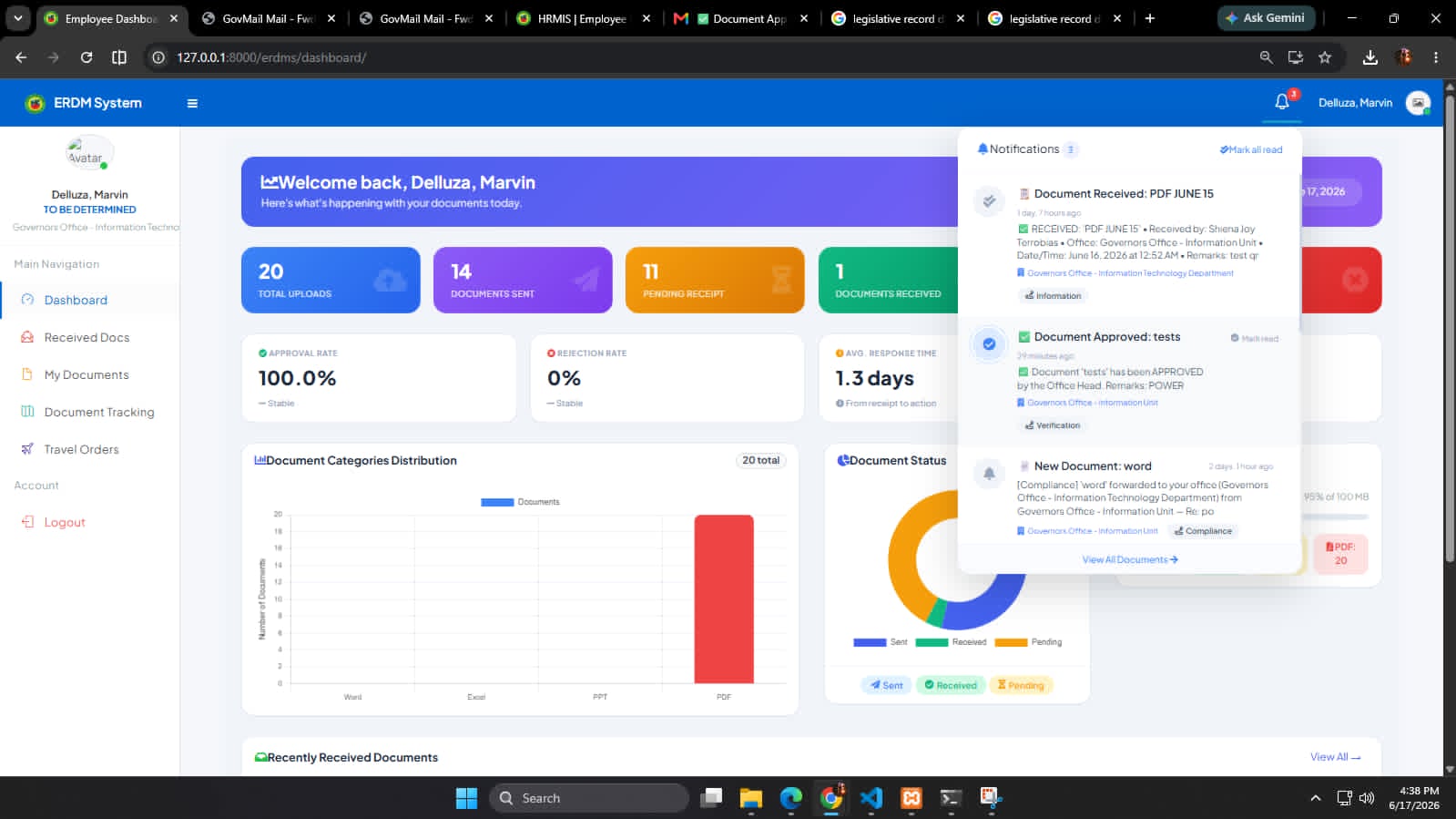1456x819 pixels.
Task: Click the red PDF bar in the chart
Action: tap(724, 599)
